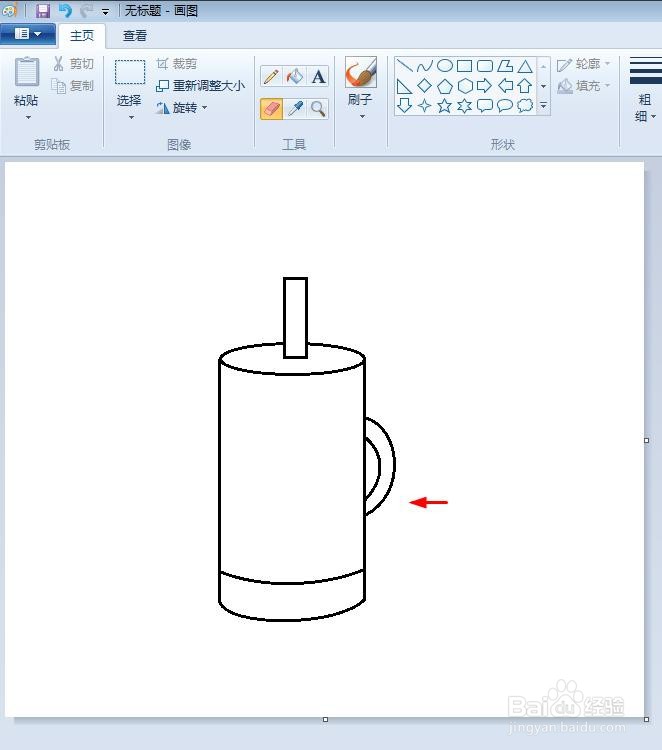Screen dimensions: 662x750
Task: Expand the full shapes gallery
Action: pos(543,106)
